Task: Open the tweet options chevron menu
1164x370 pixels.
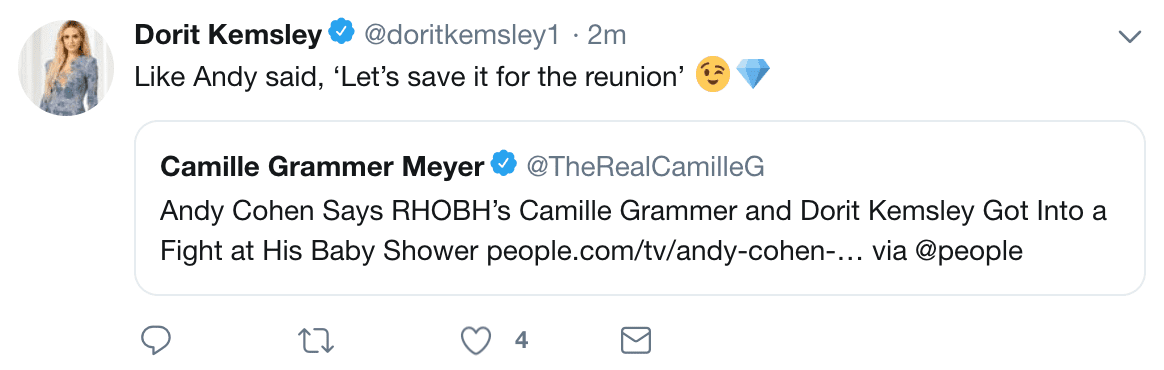Action: (x=1129, y=36)
